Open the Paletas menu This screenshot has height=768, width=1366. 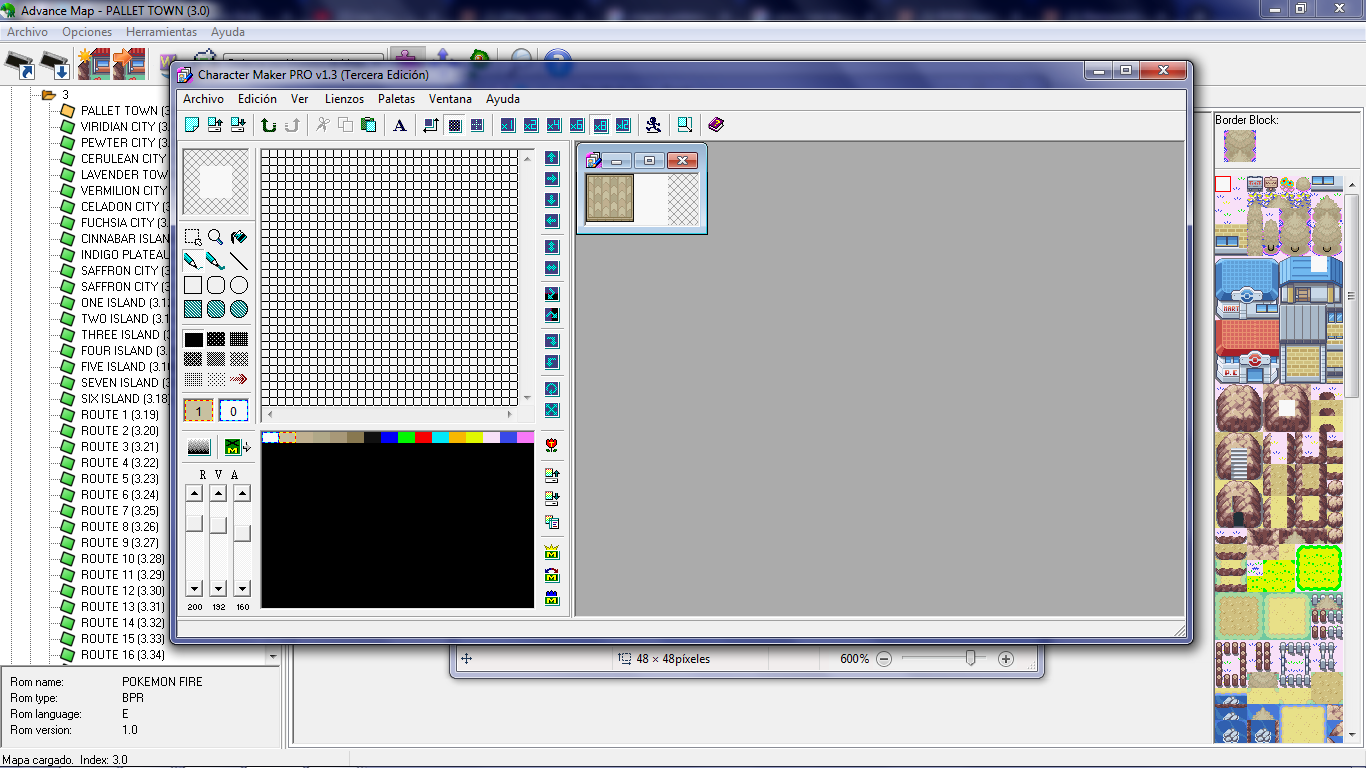tap(396, 99)
